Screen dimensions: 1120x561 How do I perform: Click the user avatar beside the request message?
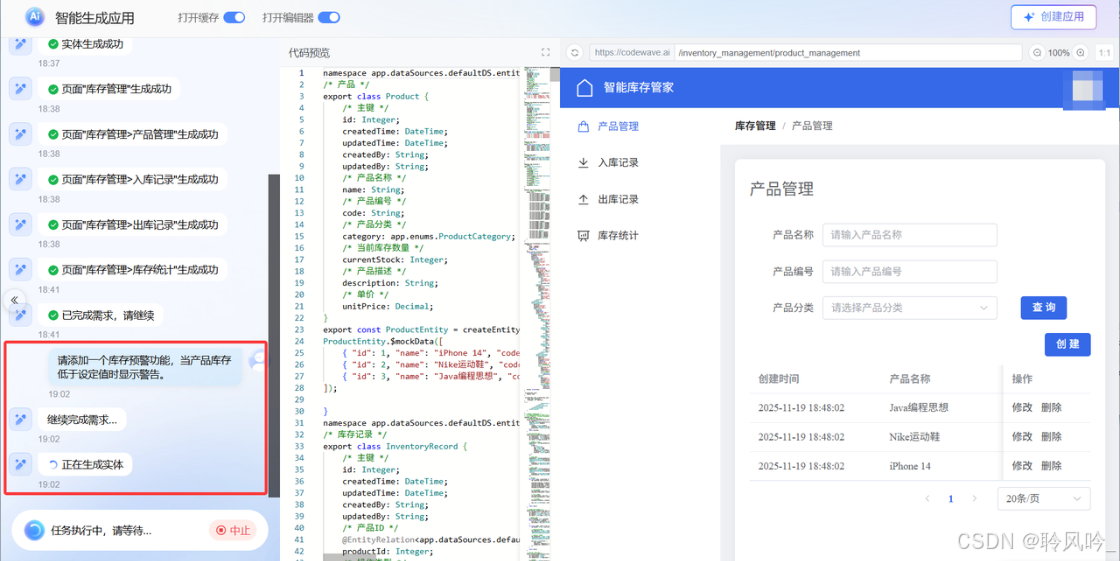(256, 361)
